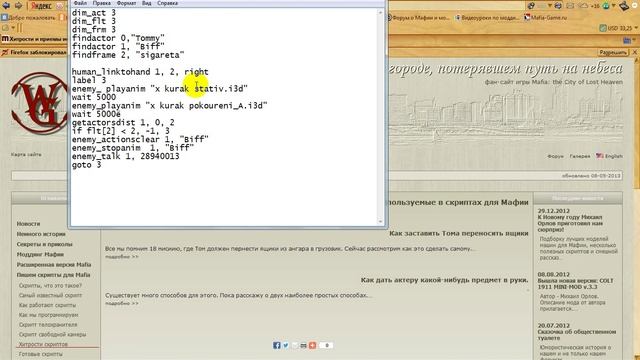This screenshot has width=640, height=360.
Task: Click the browser Back arrow
Action: click(x=6, y=6)
